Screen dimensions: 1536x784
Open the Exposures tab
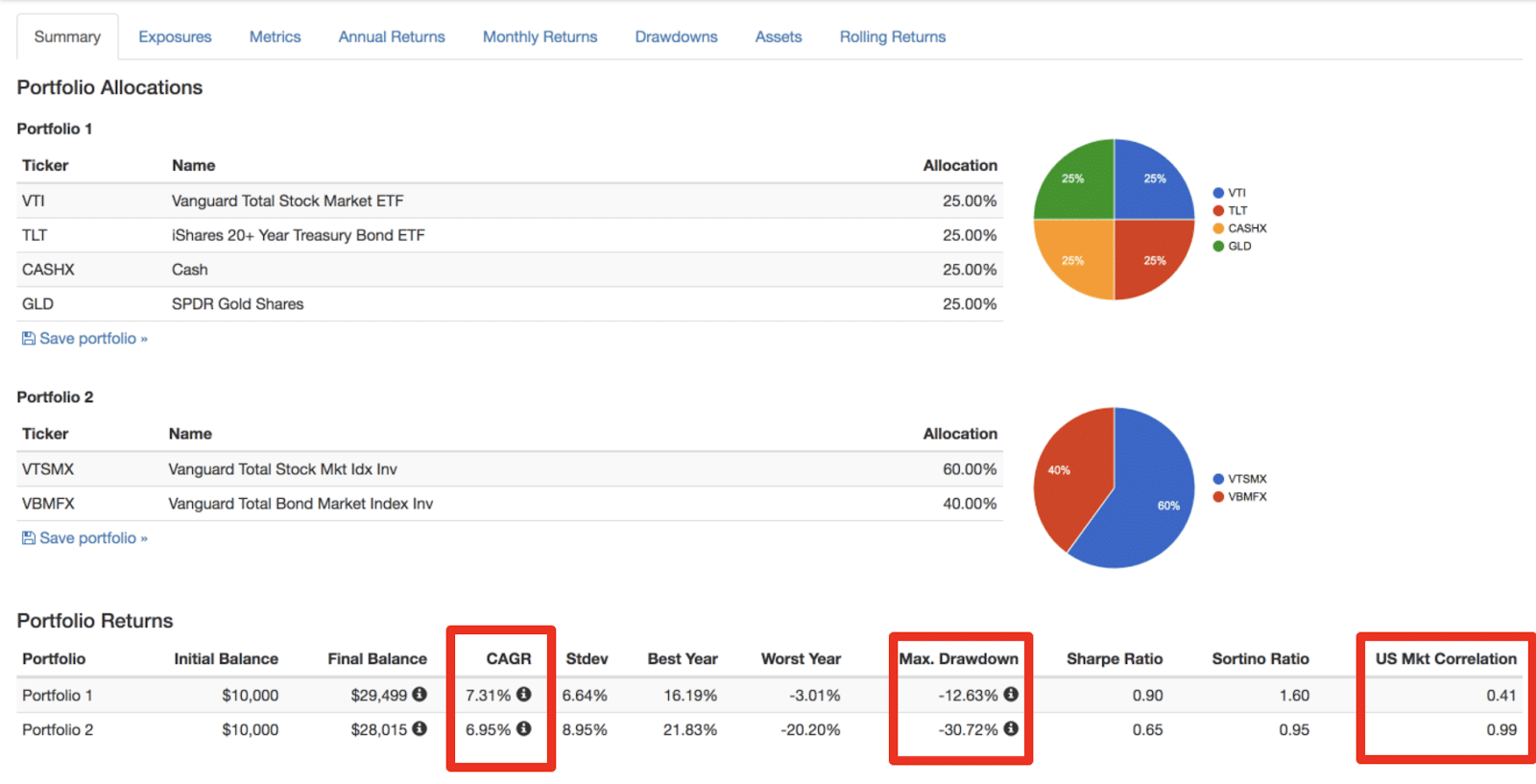[175, 36]
